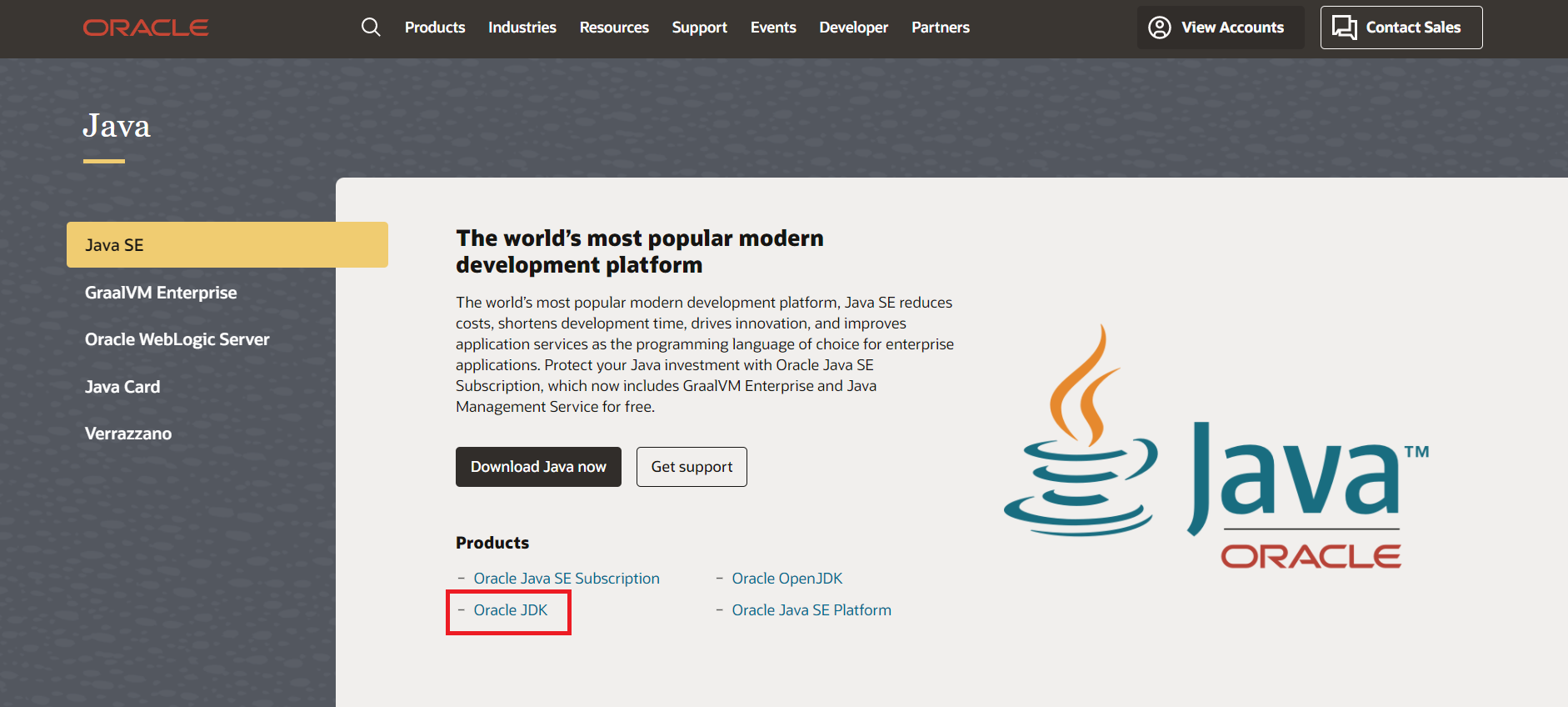Open the Support menu
The image size is (1568, 707).
[700, 28]
